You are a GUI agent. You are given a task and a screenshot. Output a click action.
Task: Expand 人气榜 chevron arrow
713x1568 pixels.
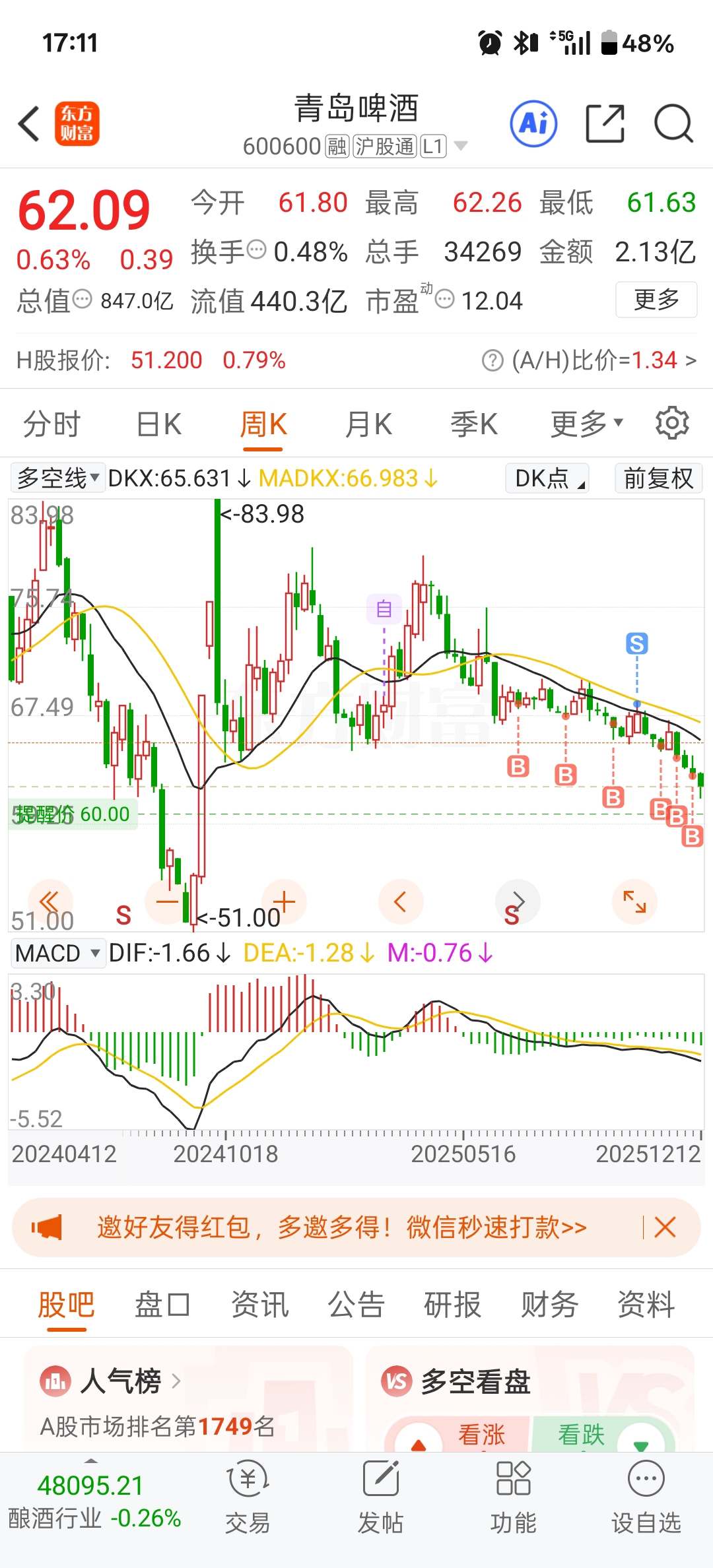176,1381
